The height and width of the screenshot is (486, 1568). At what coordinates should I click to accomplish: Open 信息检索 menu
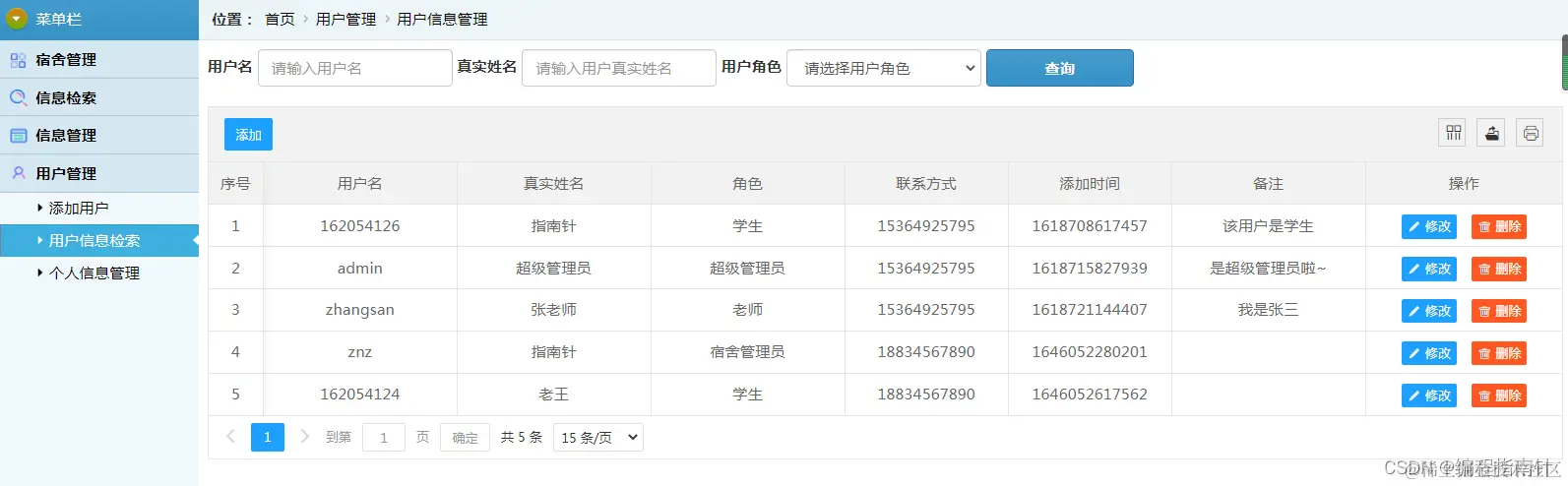[x=99, y=97]
